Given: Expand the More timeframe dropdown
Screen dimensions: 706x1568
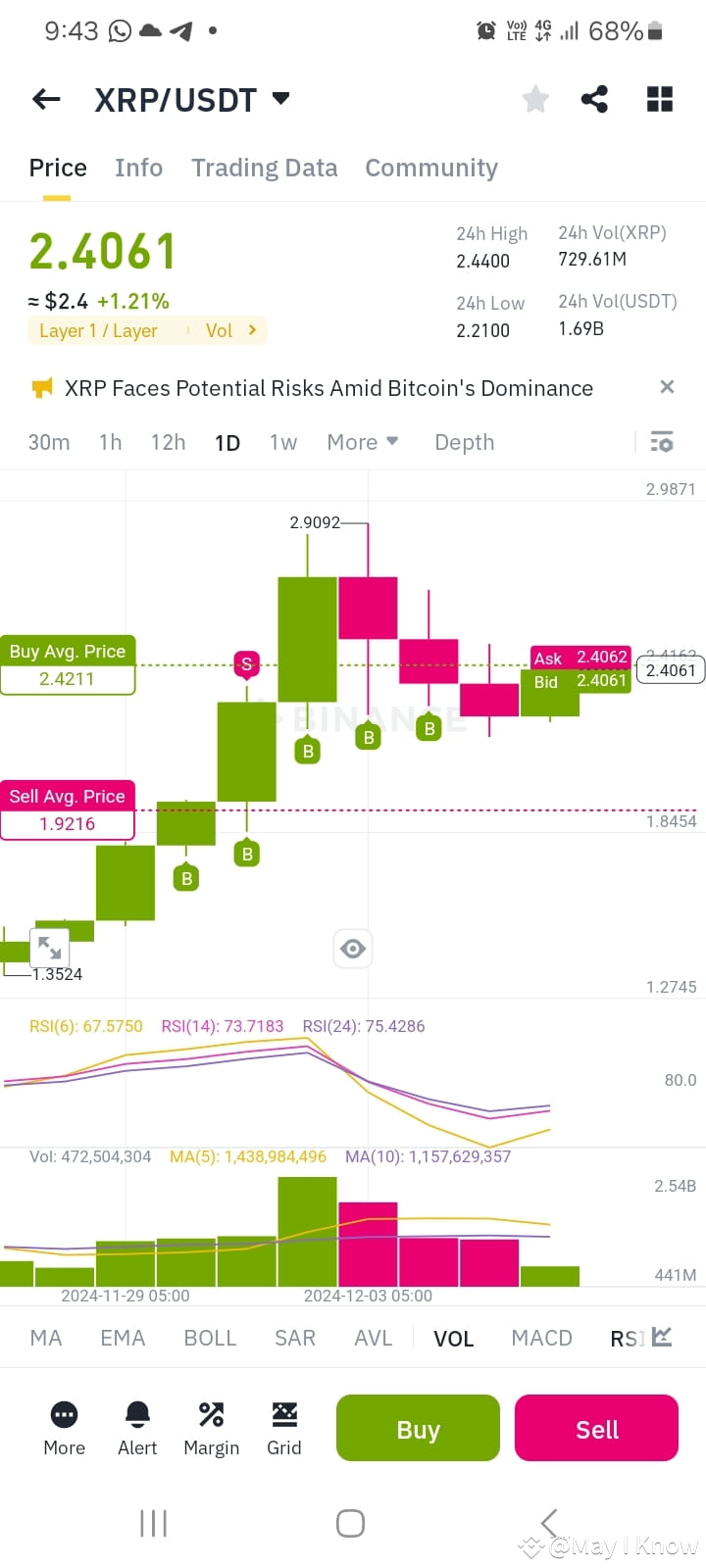Looking at the screenshot, I should click(362, 442).
